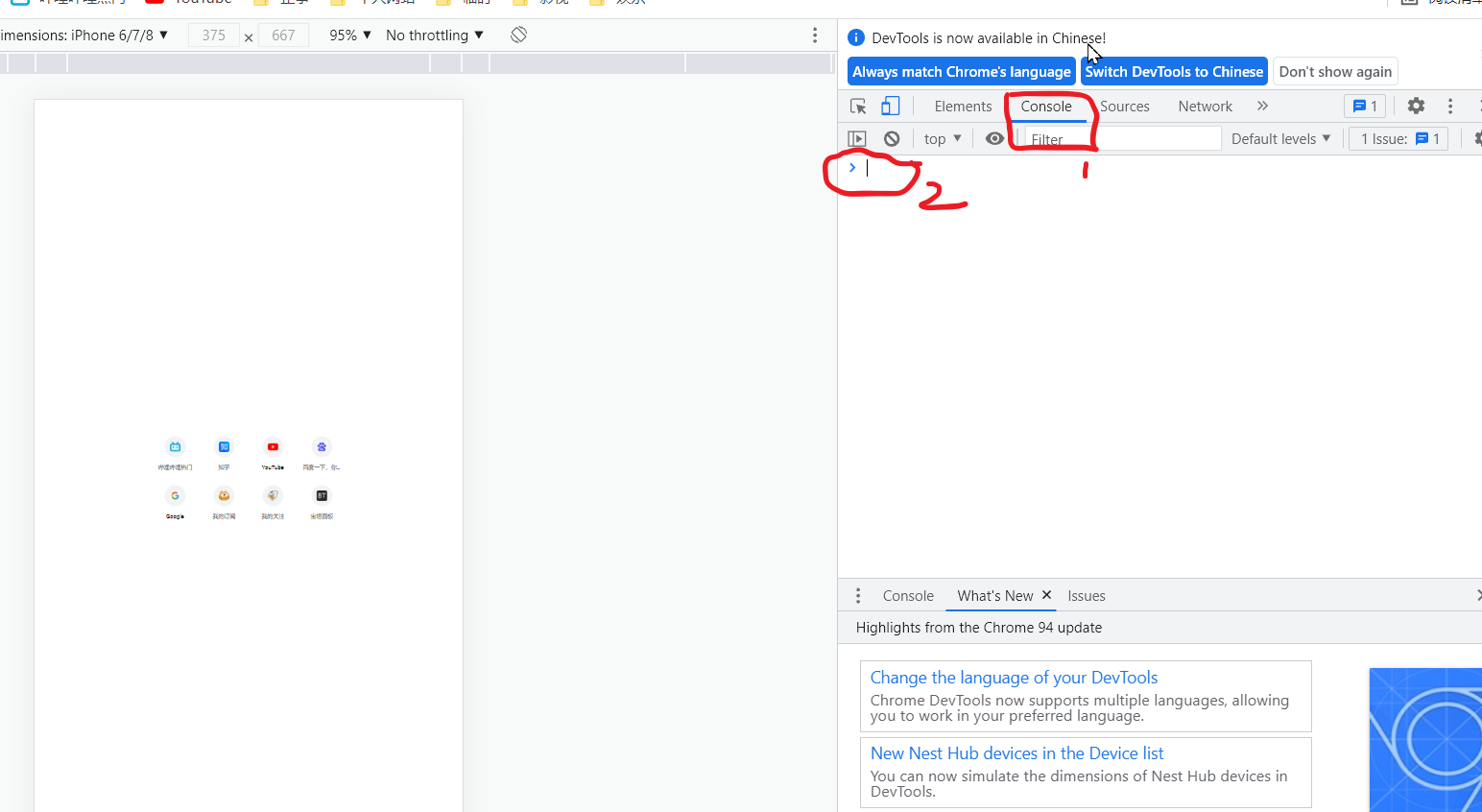Select the inspect element picker icon
Viewport: 1482px width, 812px height.
pos(858,107)
